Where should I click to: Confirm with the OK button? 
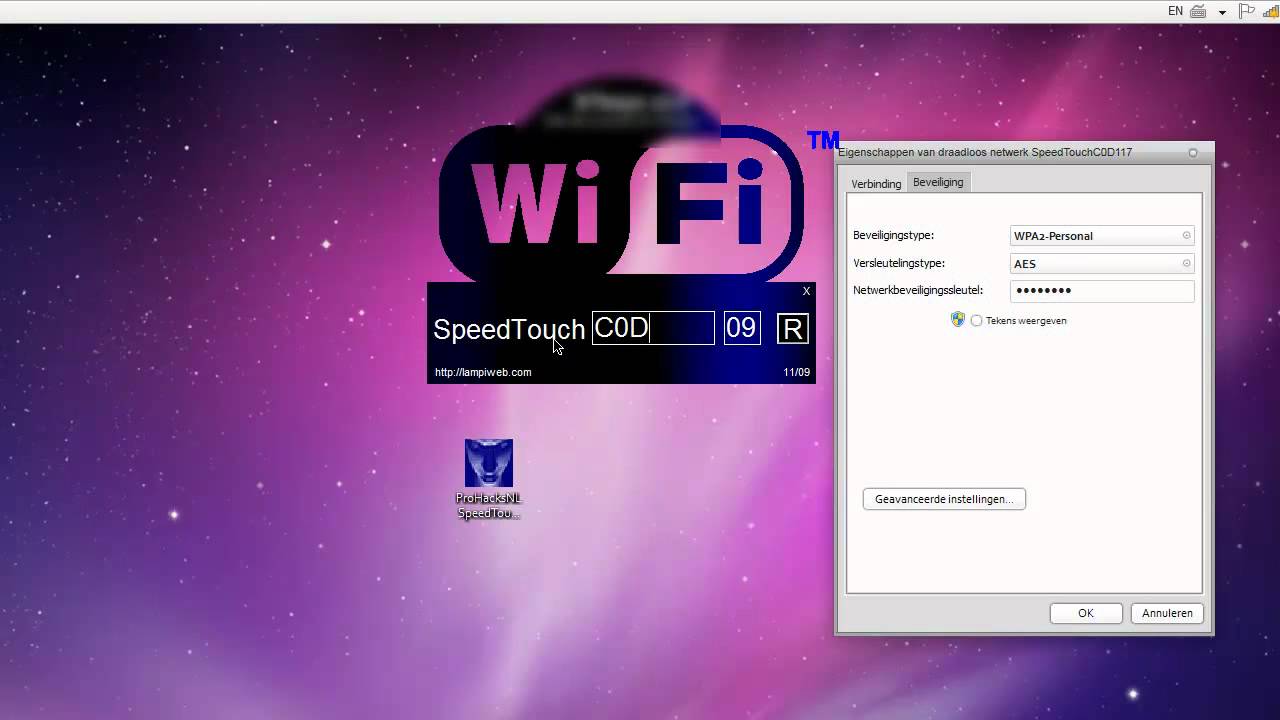[1086, 613]
